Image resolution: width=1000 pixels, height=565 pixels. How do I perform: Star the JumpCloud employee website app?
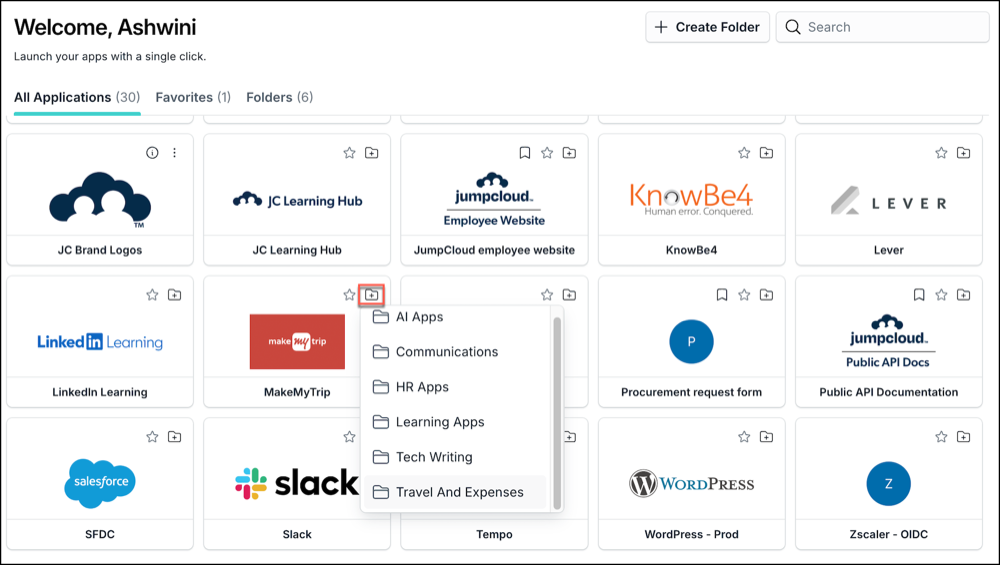coord(547,152)
